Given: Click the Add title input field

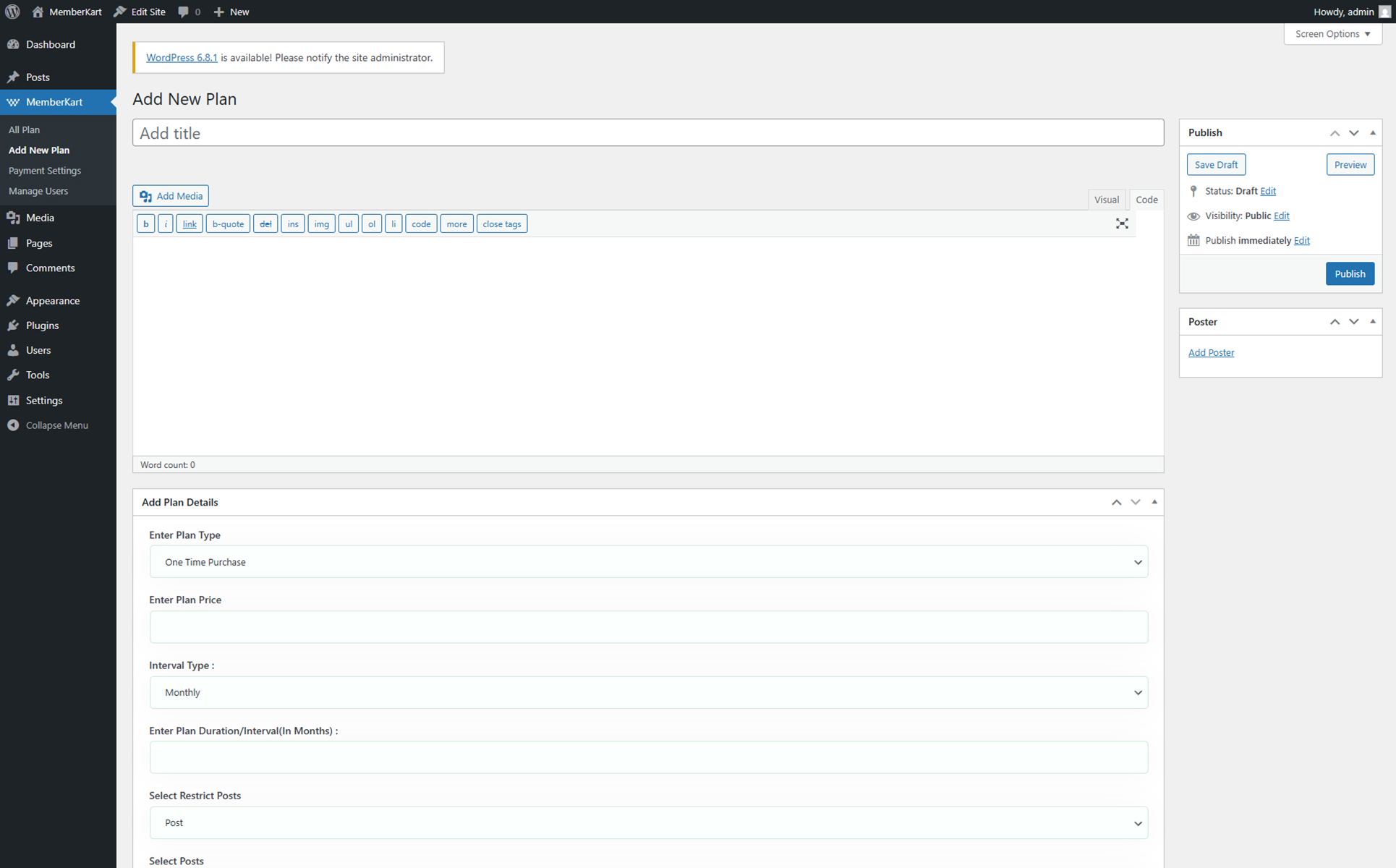Looking at the screenshot, I should [647, 133].
